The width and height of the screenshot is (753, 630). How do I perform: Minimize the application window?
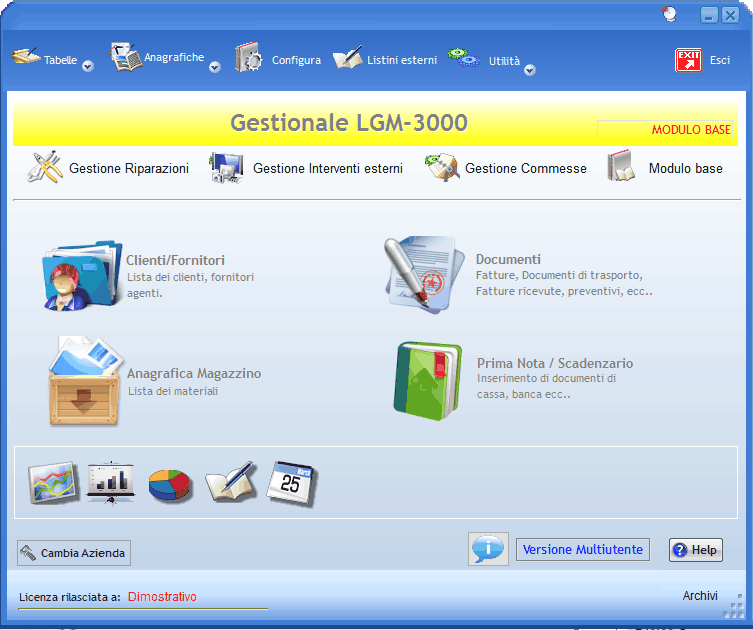(x=709, y=15)
